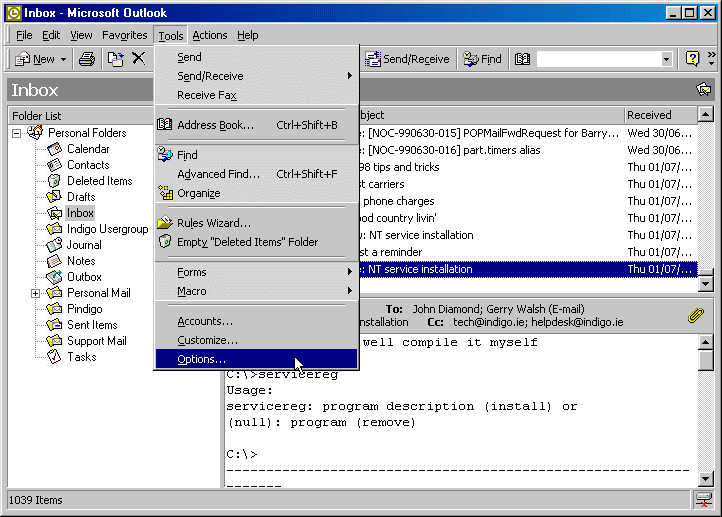This screenshot has height=517, width=722.
Task: Click preview pane scroll up arrow
Action: click(x=705, y=342)
